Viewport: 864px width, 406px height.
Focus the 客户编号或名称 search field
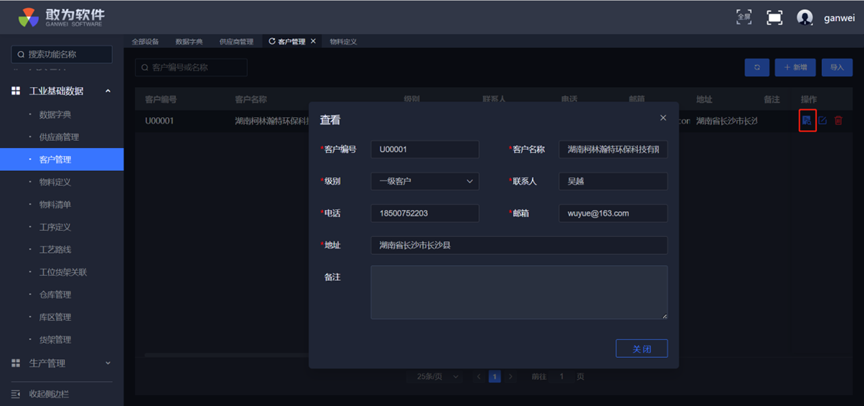191,67
